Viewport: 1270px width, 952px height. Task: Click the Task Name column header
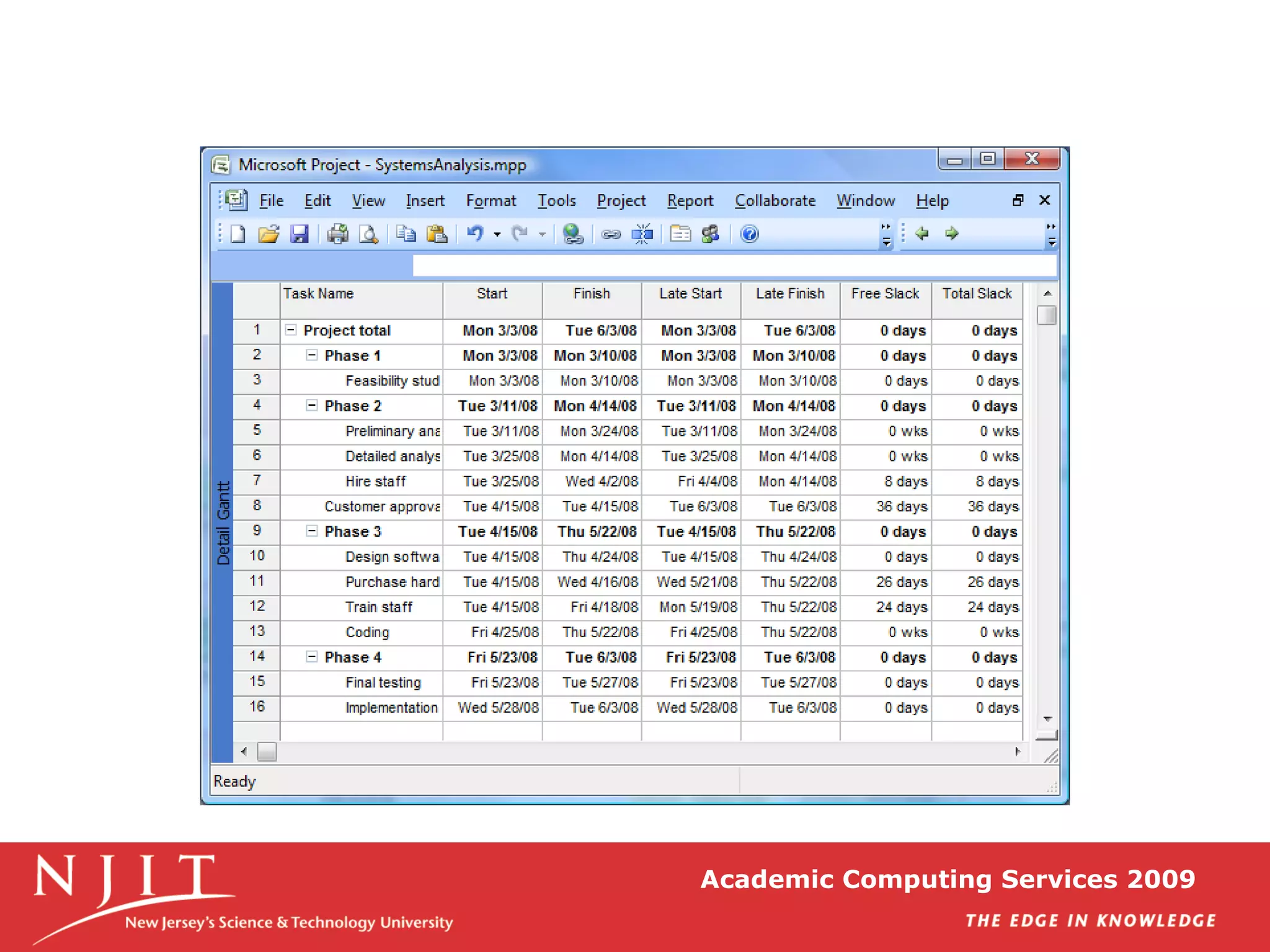[x=362, y=301]
